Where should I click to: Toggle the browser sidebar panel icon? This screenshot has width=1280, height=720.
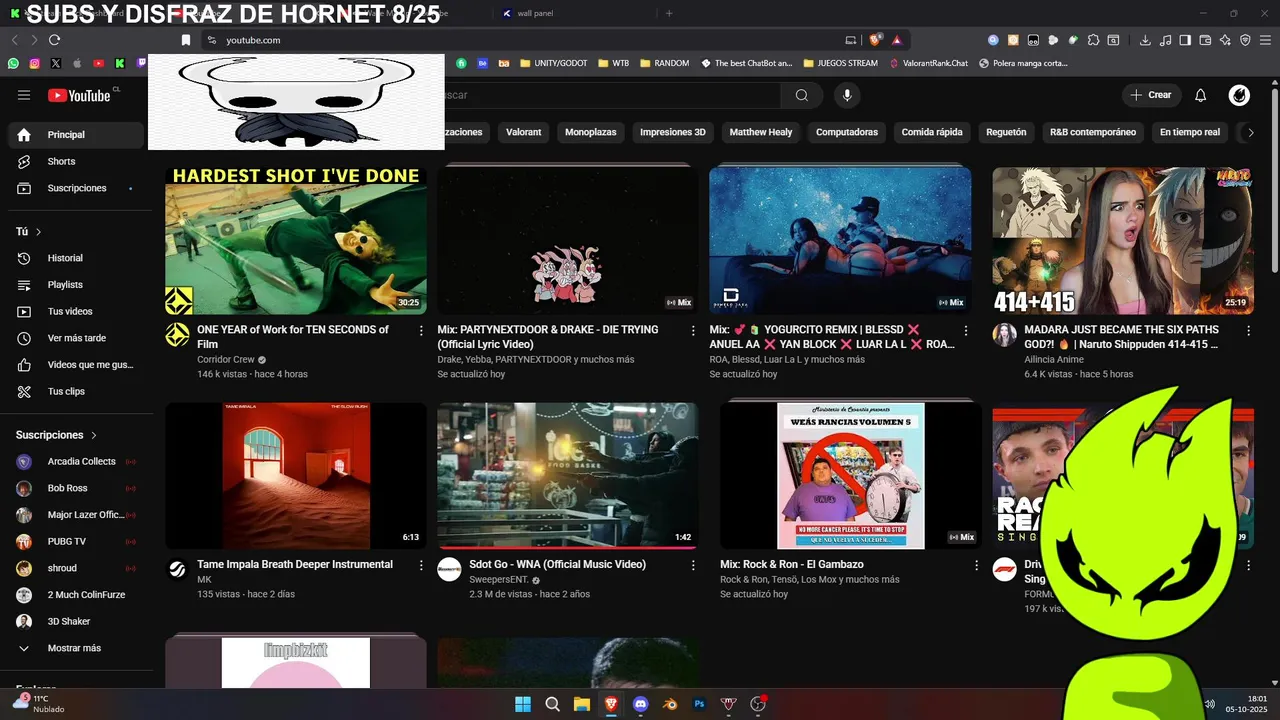click(x=1185, y=40)
